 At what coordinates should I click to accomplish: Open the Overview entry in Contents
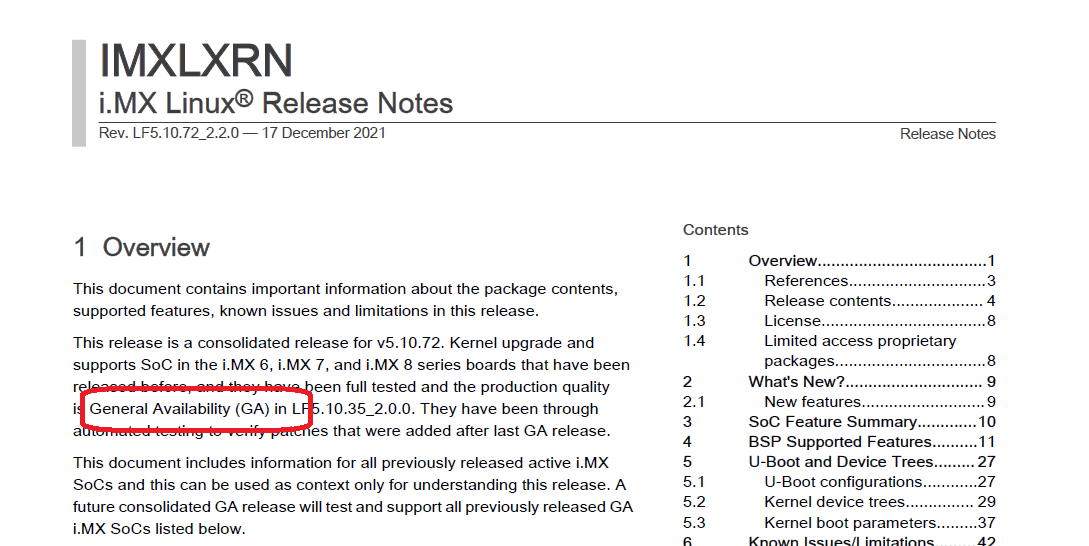coord(783,261)
